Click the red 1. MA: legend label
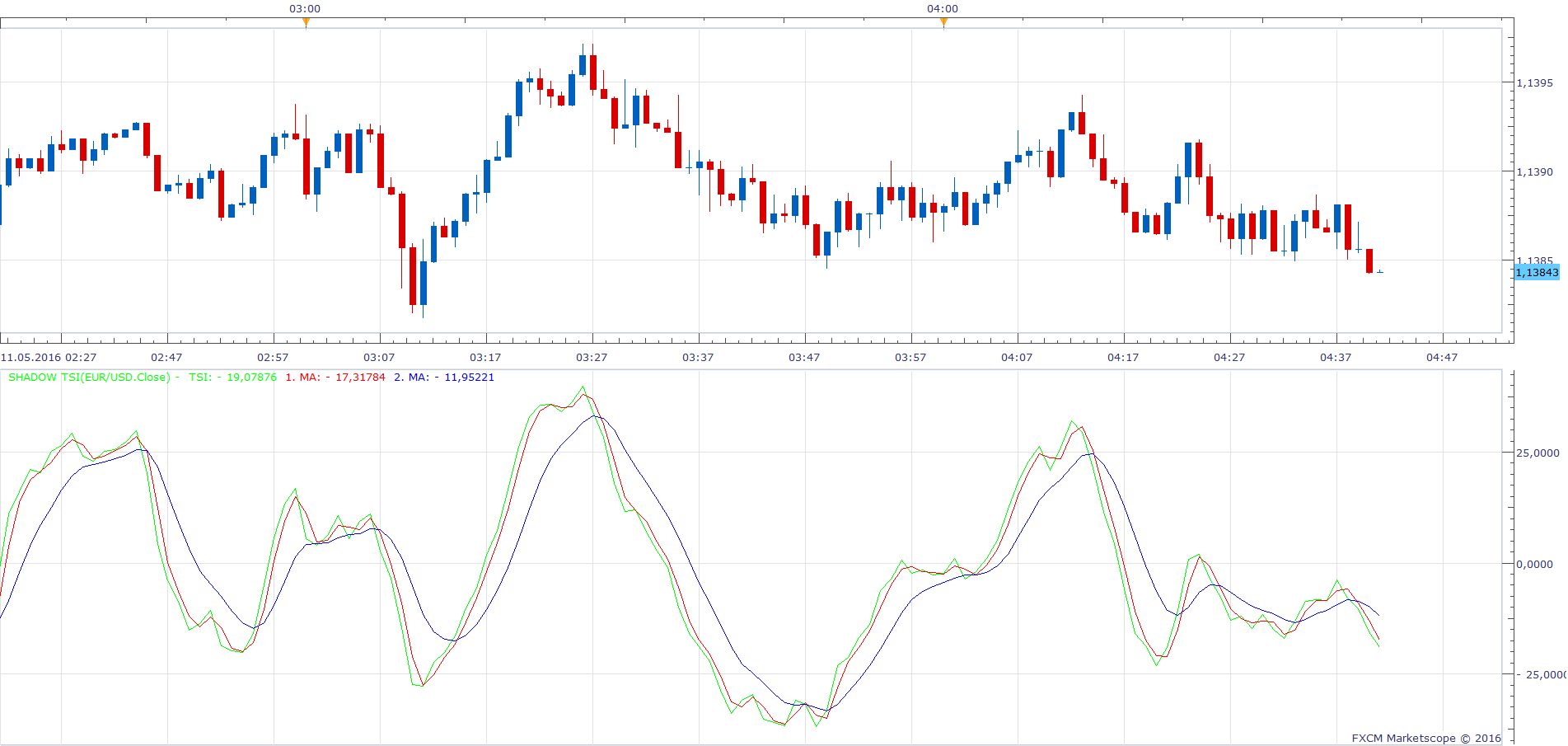The image size is (1568, 746). (302, 378)
